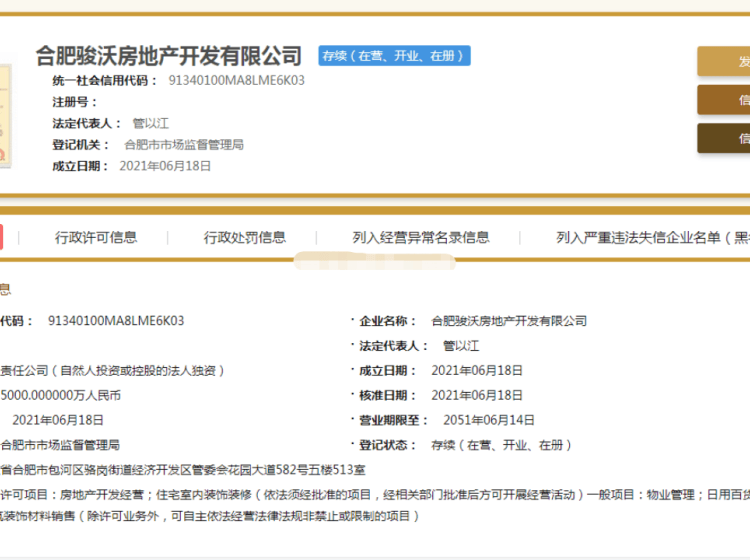
Task: Click the gold 发 button at top right
Action: (x=724, y=62)
